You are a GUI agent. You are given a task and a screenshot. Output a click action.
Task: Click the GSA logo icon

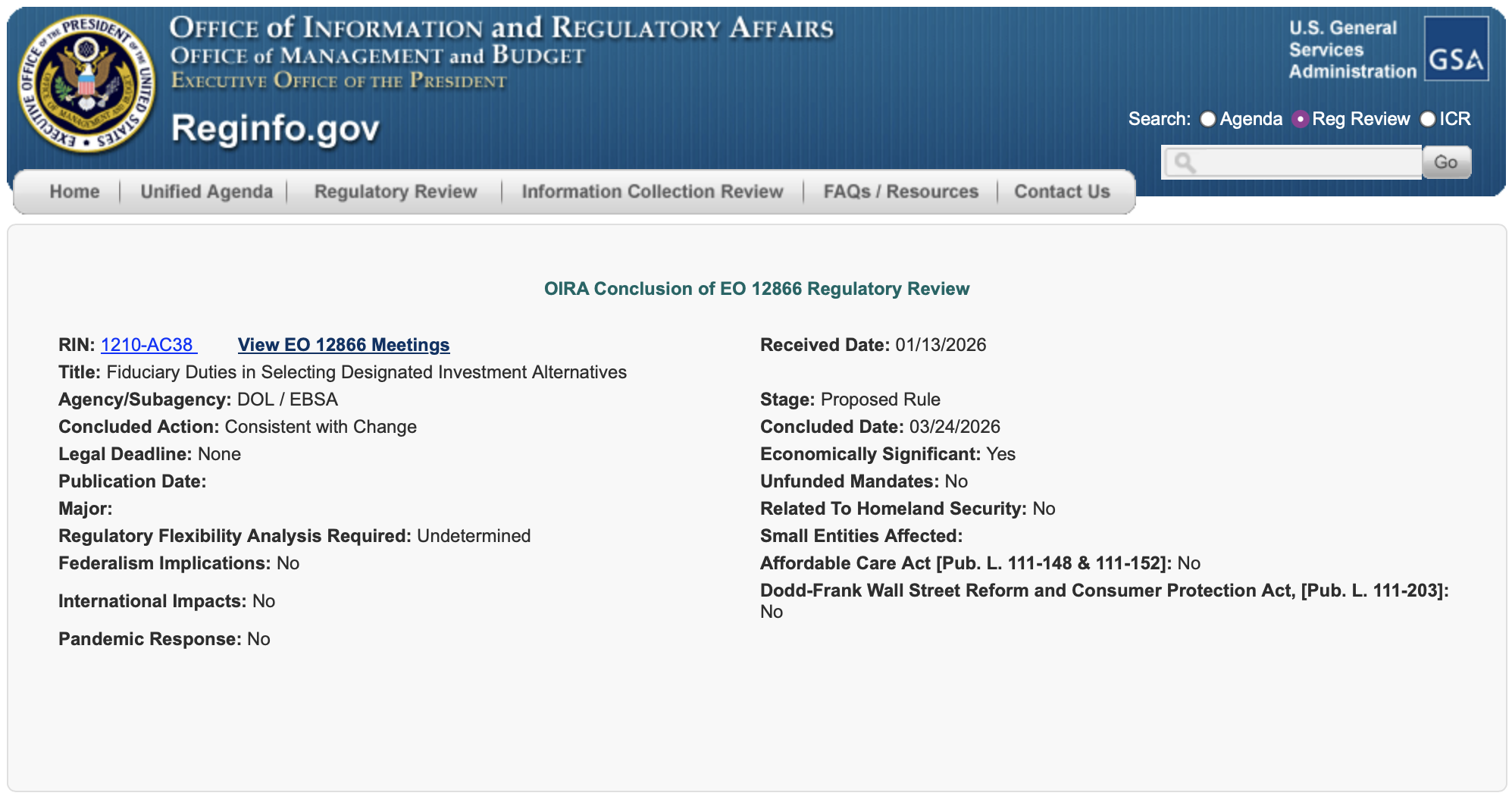(1455, 49)
